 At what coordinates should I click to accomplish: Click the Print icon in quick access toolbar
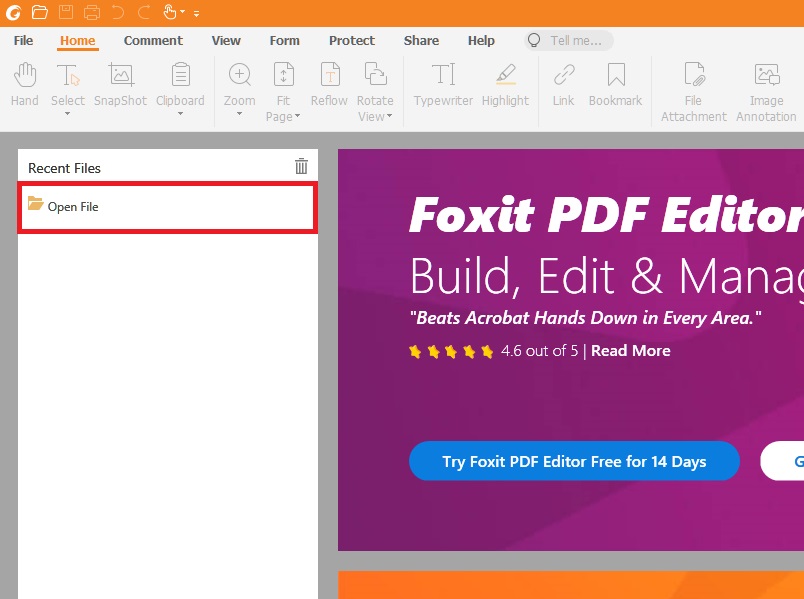[x=92, y=12]
